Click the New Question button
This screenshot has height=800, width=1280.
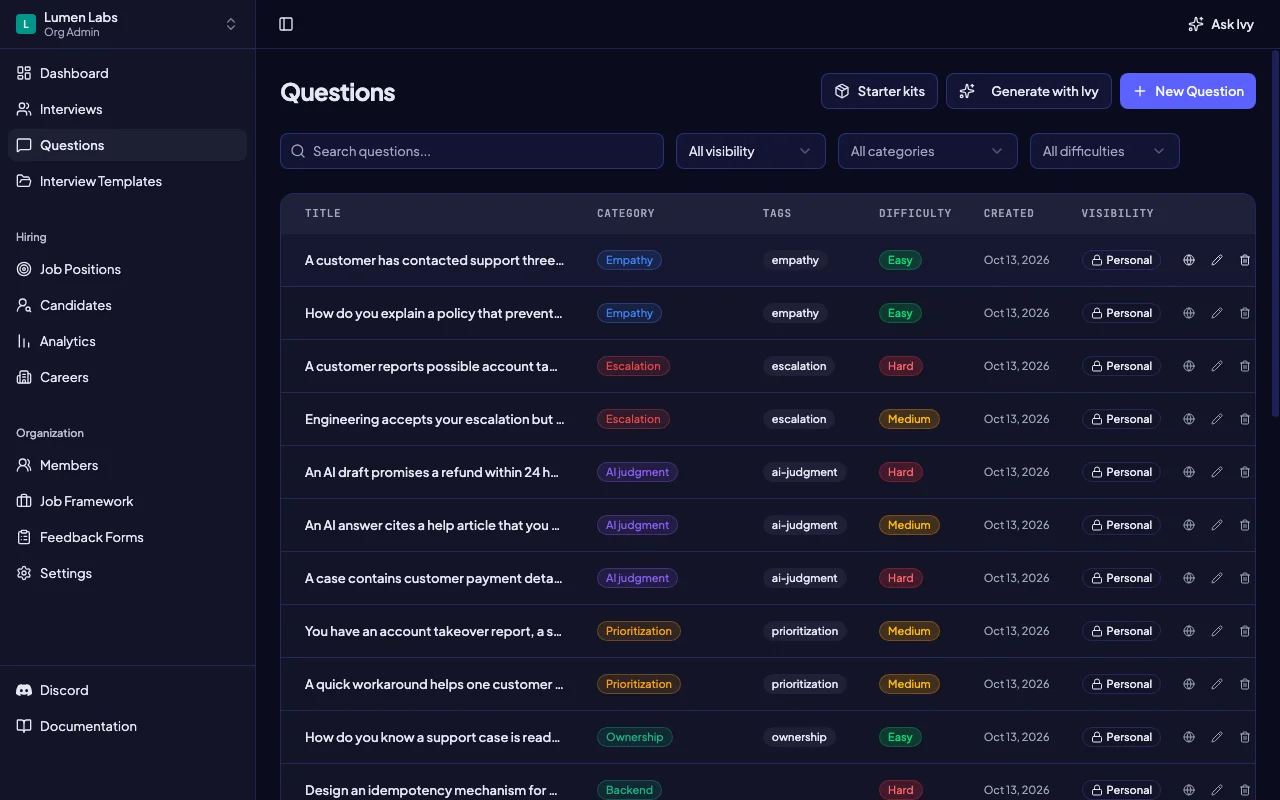pyautogui.click(x=1188, y=91)
